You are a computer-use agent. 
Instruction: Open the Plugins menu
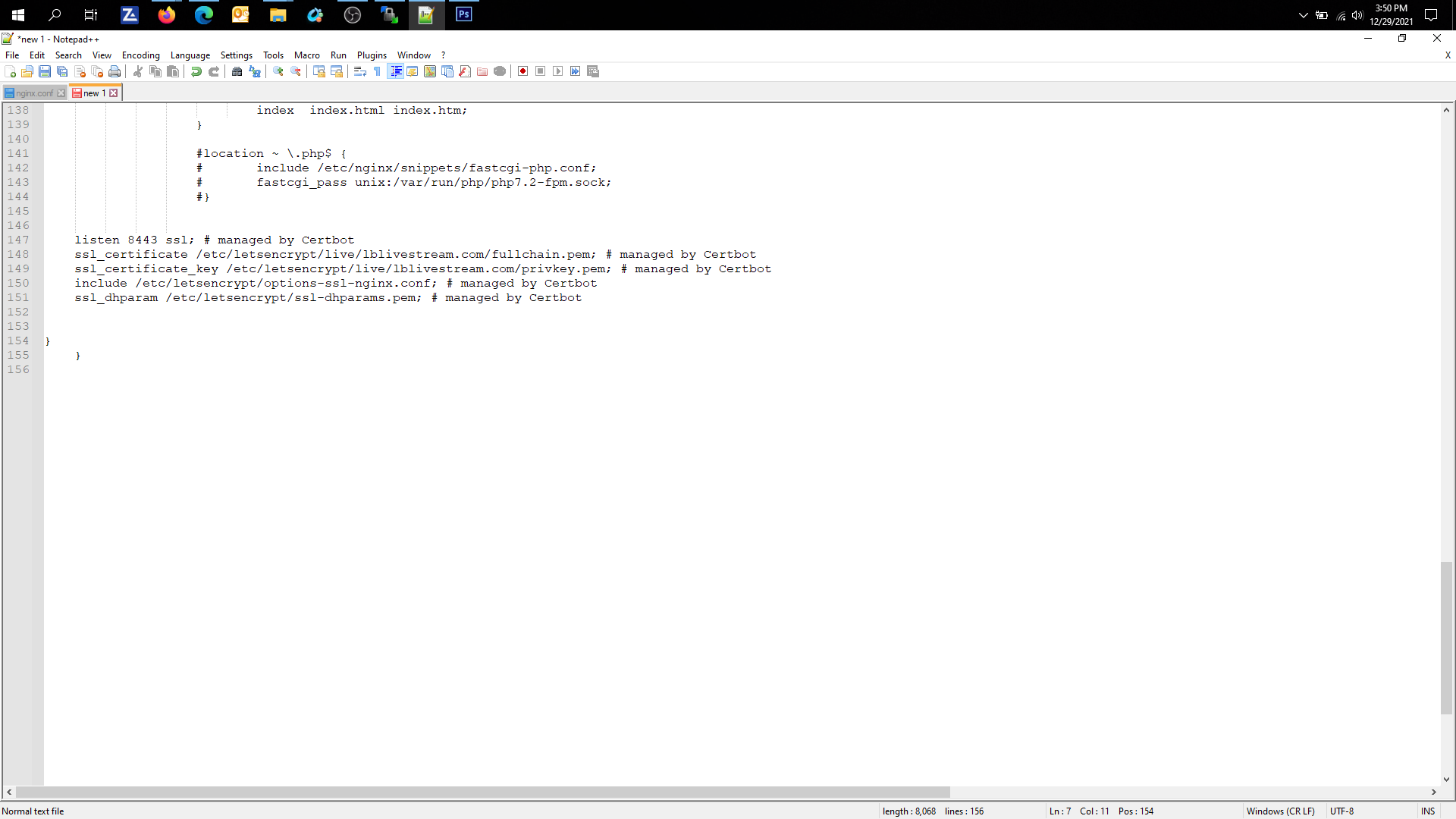[372, 55]
